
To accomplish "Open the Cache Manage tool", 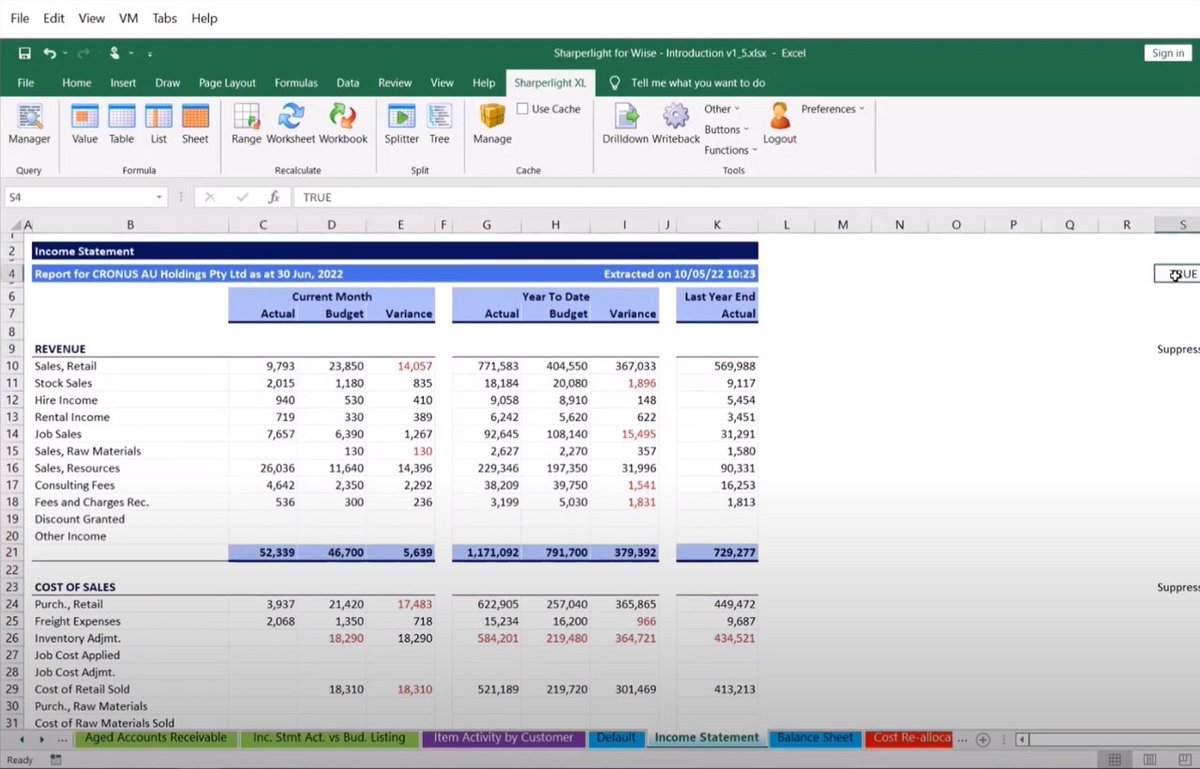I will click(x=492, y=124).
